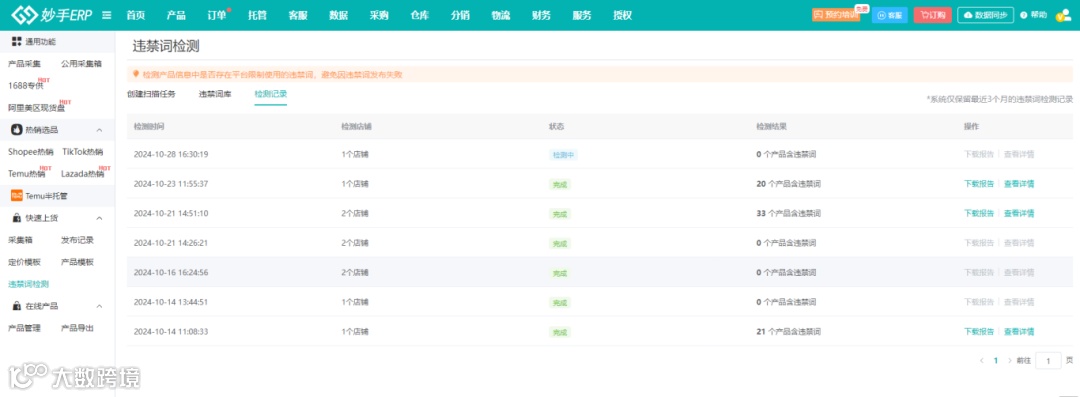
Task: Open 产品管理 in sidebar
Action: [24, 328]
